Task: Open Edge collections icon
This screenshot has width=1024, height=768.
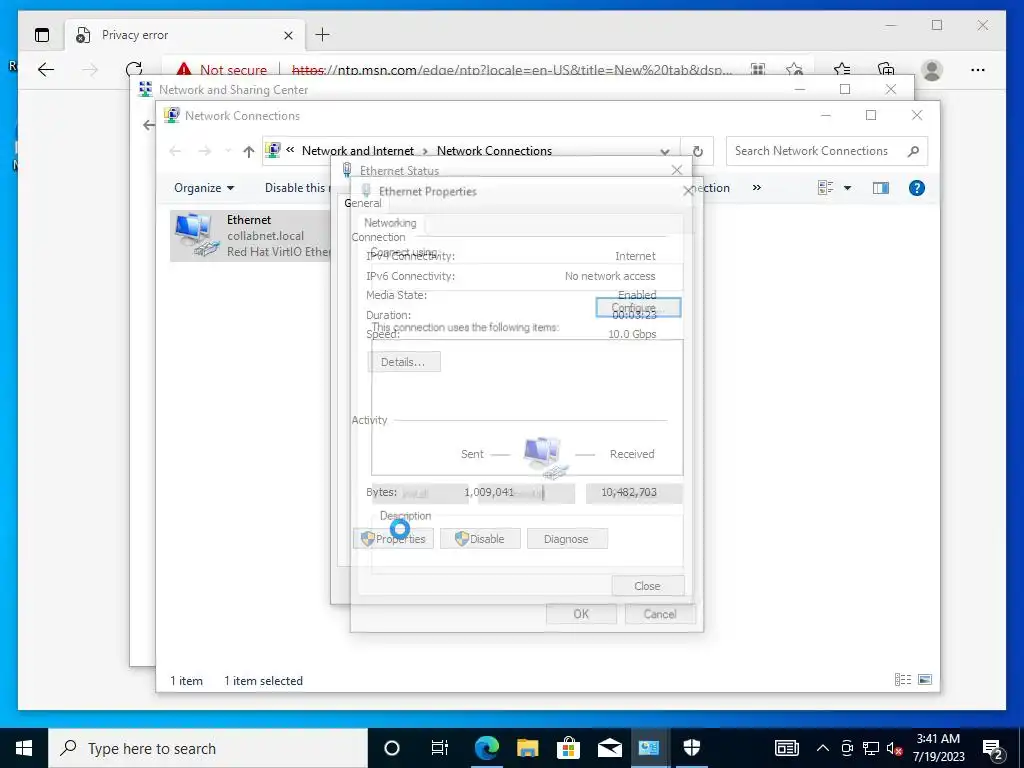Action: pos(886,70)
